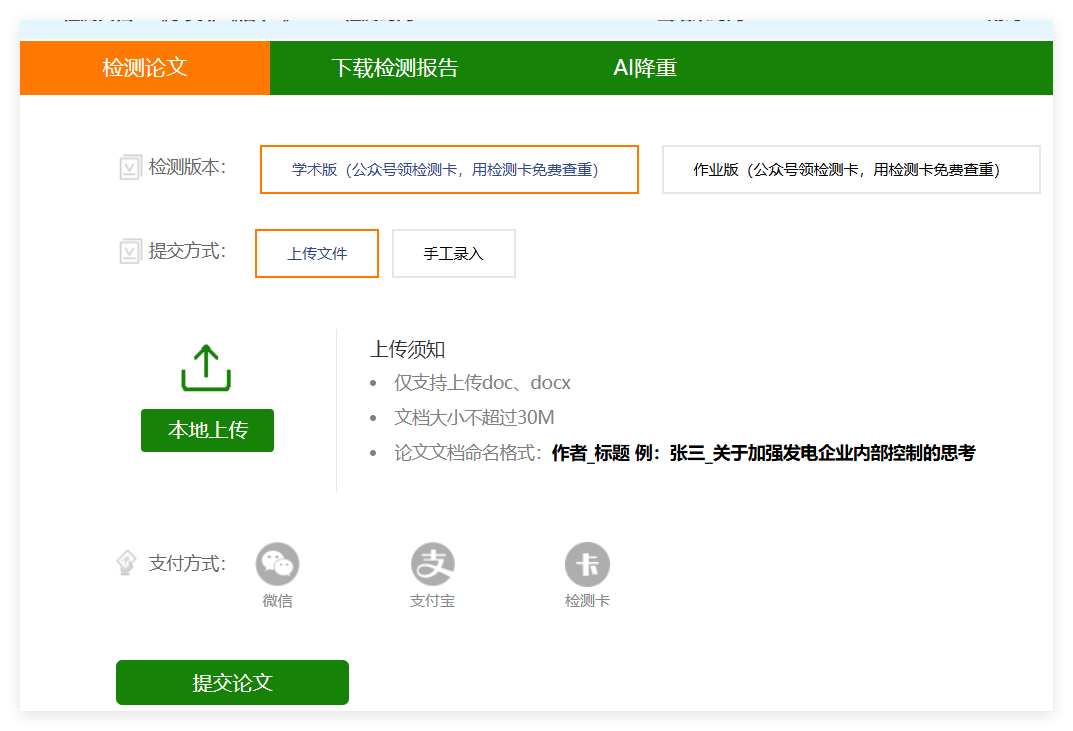Click the green upload arrow icon
Image resolution: width=1073 pixels, height=731 pixels.
pyautogui.click(x=206, y=368)
